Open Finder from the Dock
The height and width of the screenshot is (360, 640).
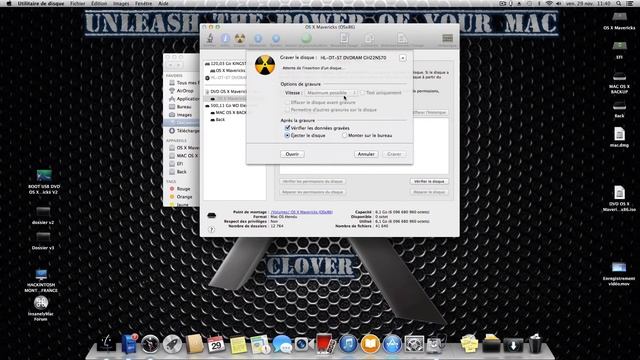tap(106, 344)
